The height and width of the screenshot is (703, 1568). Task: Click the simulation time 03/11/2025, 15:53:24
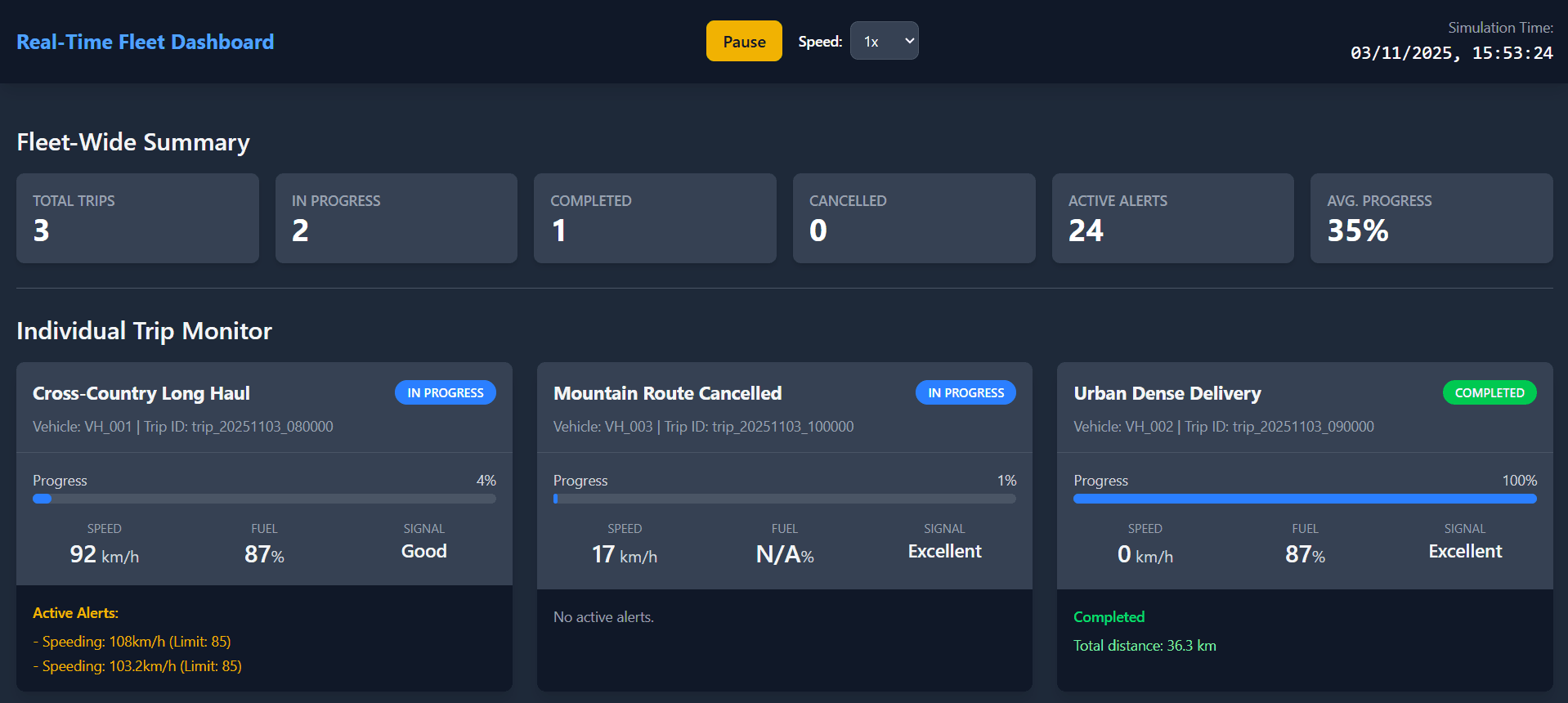1451,53
